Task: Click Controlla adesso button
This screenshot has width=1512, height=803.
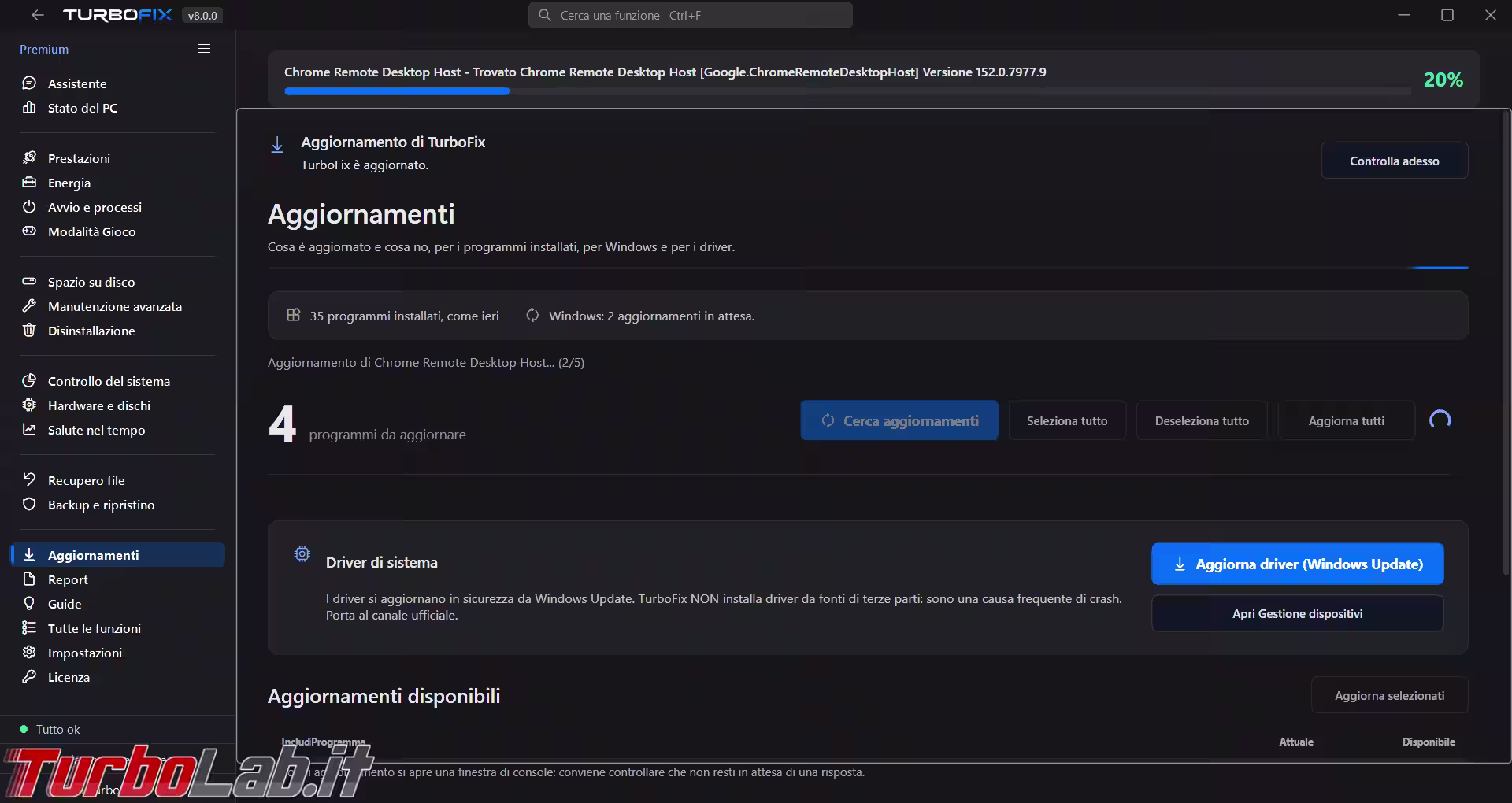Action: 1394,161
